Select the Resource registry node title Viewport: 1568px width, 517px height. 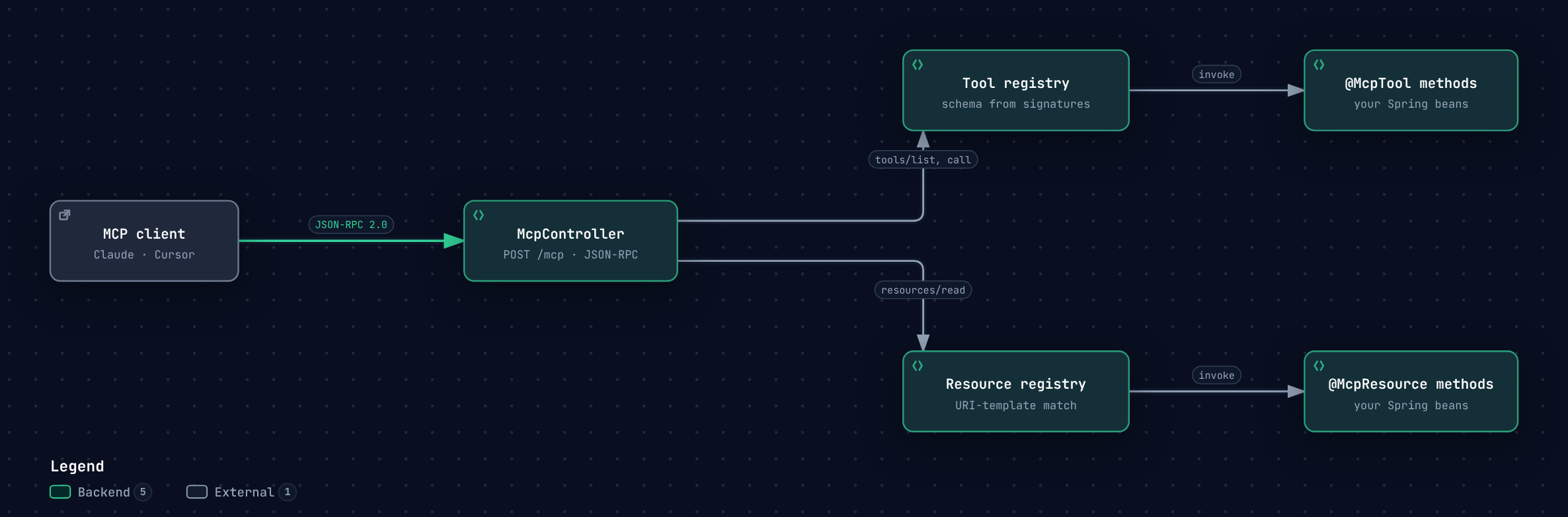click(x=1016, y=384)
